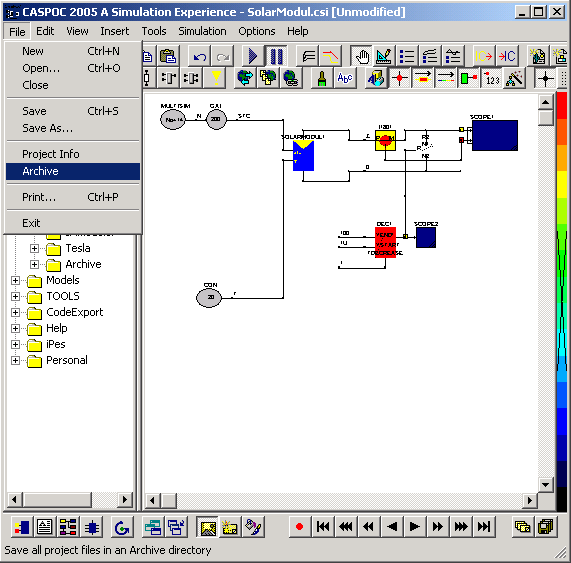The image size is (571, 563).
Task: Click the red step waveform icon
Action: click(331, 56)
